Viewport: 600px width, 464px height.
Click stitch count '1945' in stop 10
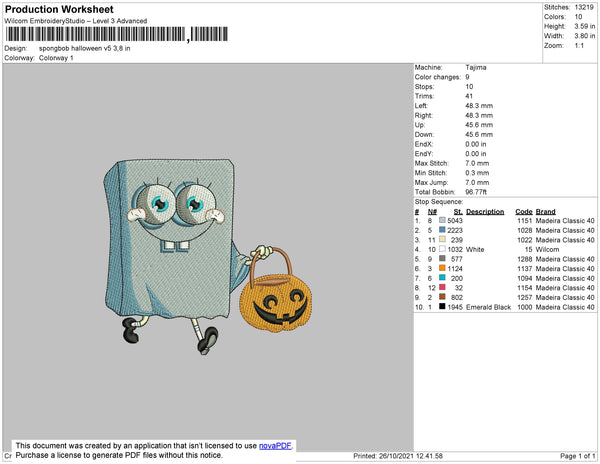coord(455,307)
